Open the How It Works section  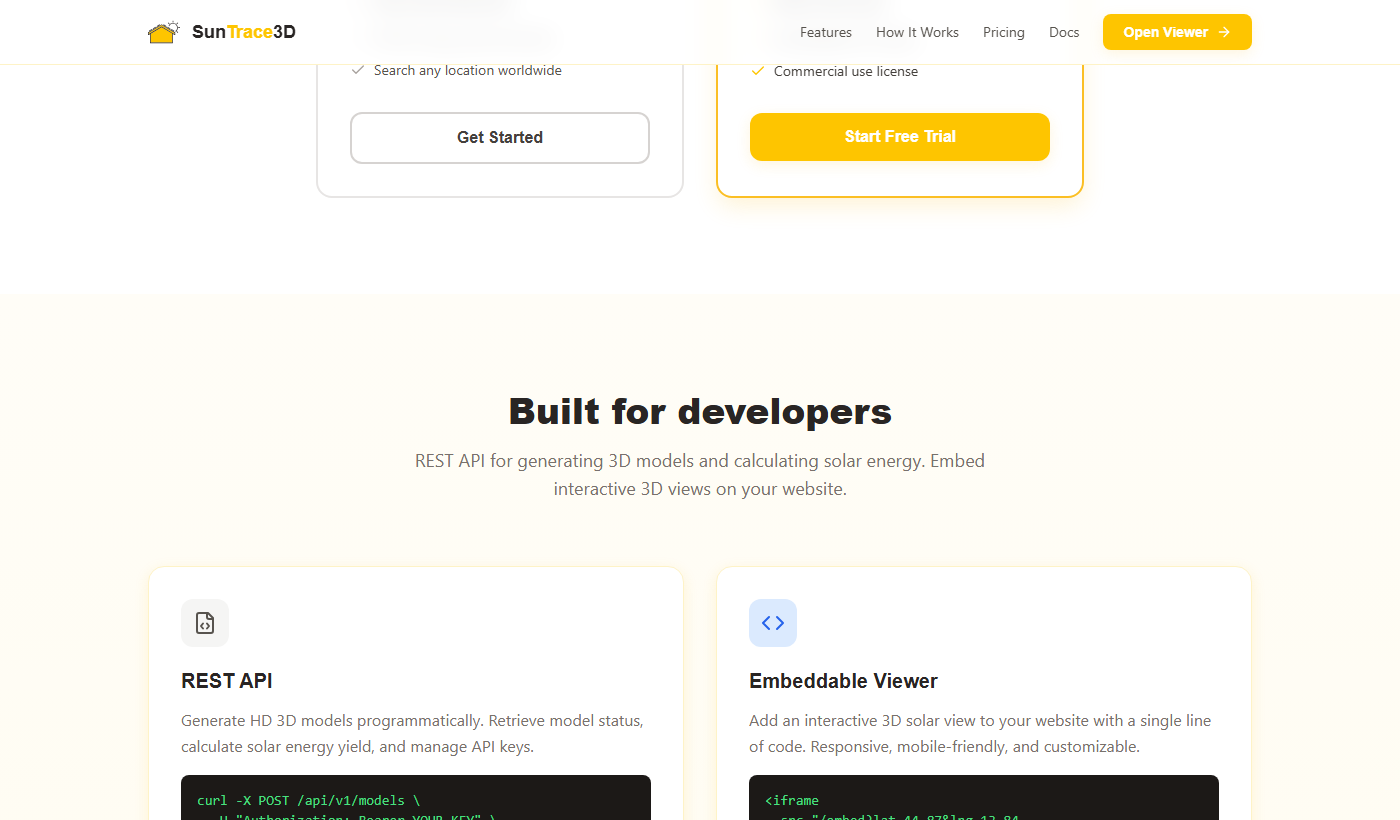pos(916,32)
